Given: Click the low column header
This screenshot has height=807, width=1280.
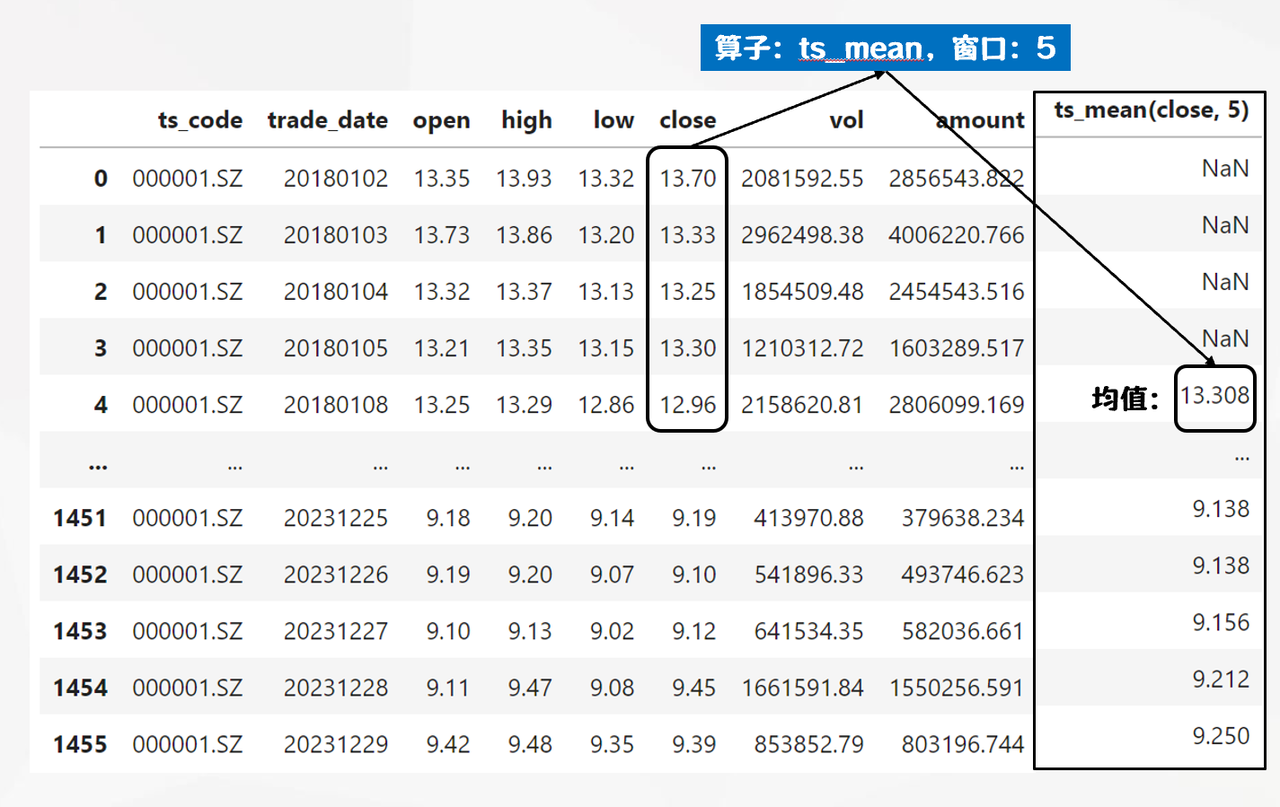Looking at the screenshot, I should [613, 121].
